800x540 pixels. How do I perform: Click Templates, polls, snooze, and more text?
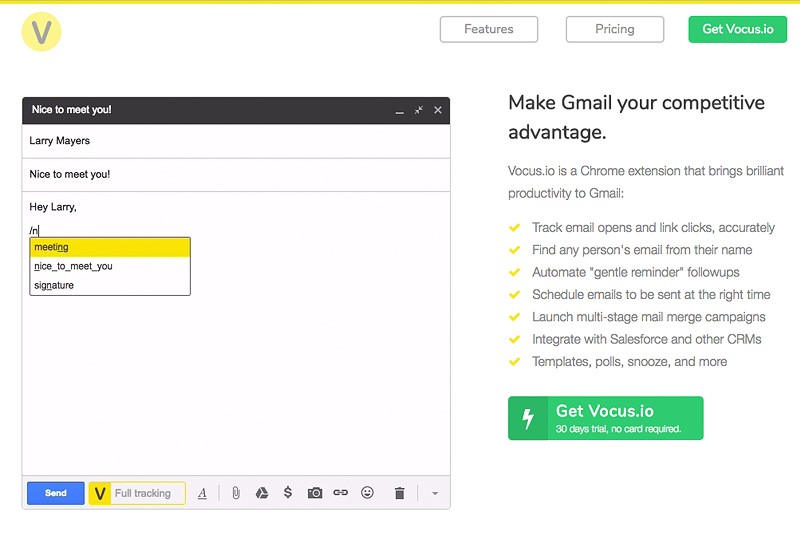tap(630, 362)
